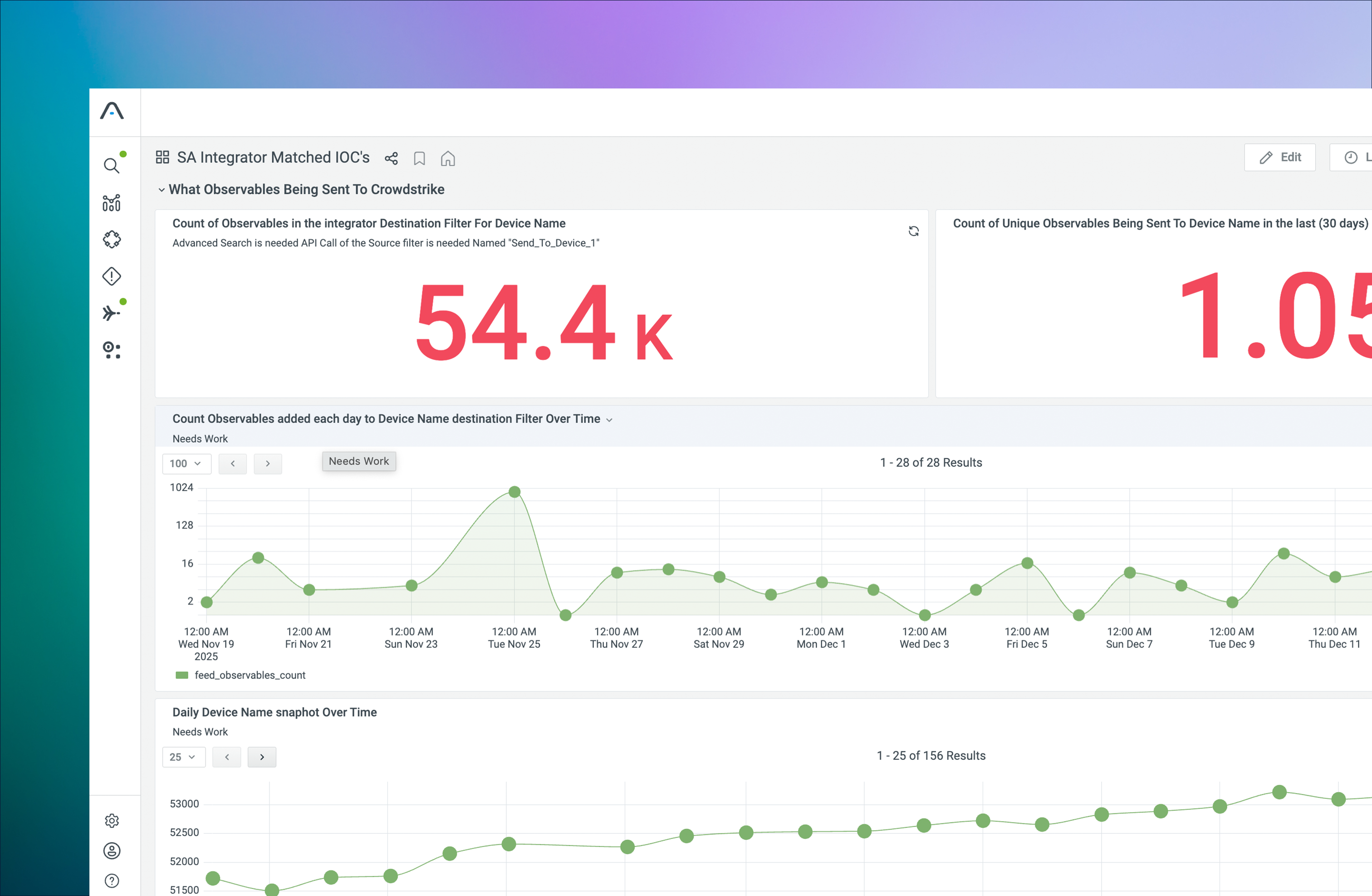Open the user profile icon
This screenshot has width=1372, height=896.
(112, 851)
